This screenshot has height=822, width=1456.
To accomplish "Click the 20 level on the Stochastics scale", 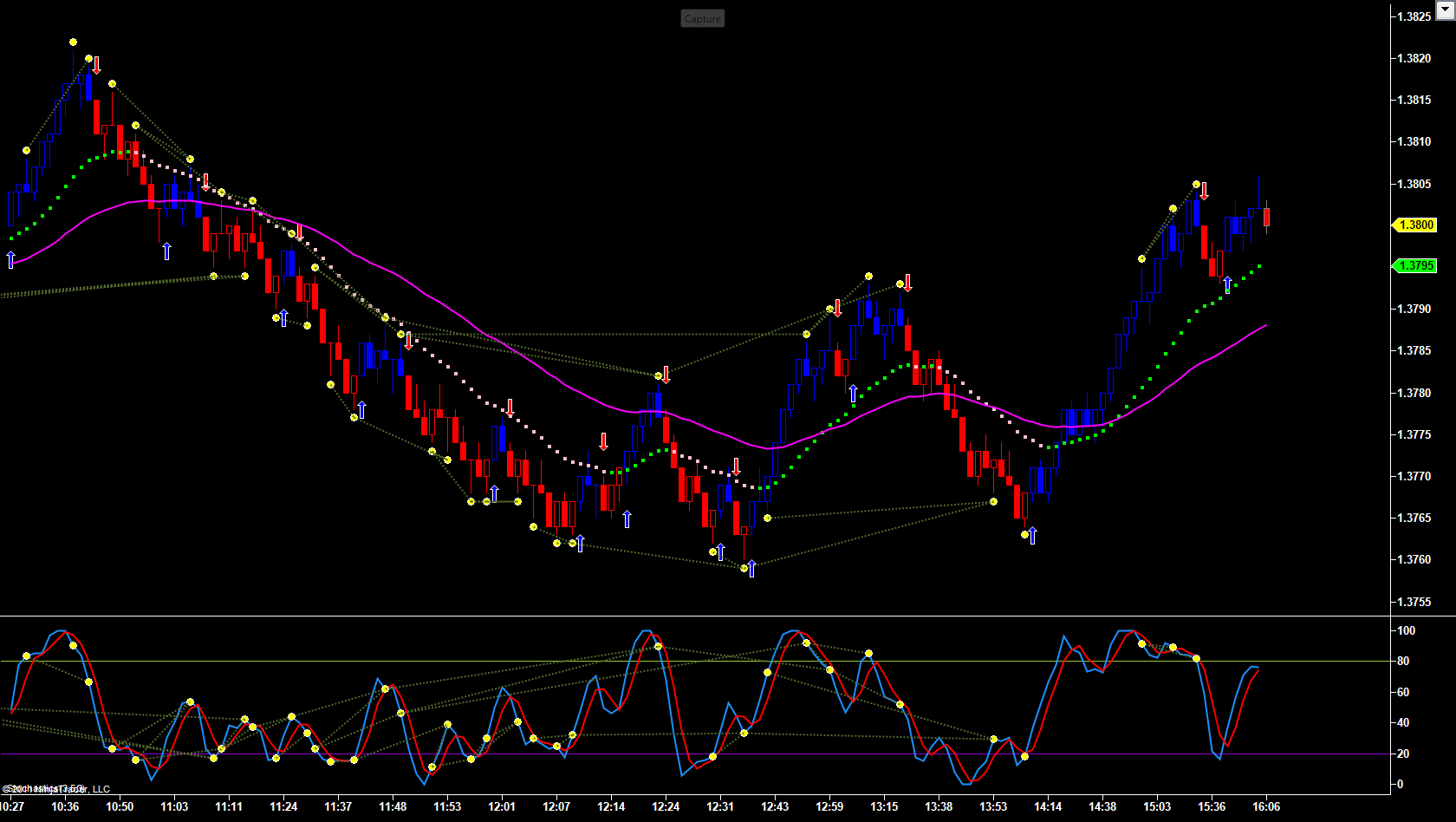I will point(1403,753).
